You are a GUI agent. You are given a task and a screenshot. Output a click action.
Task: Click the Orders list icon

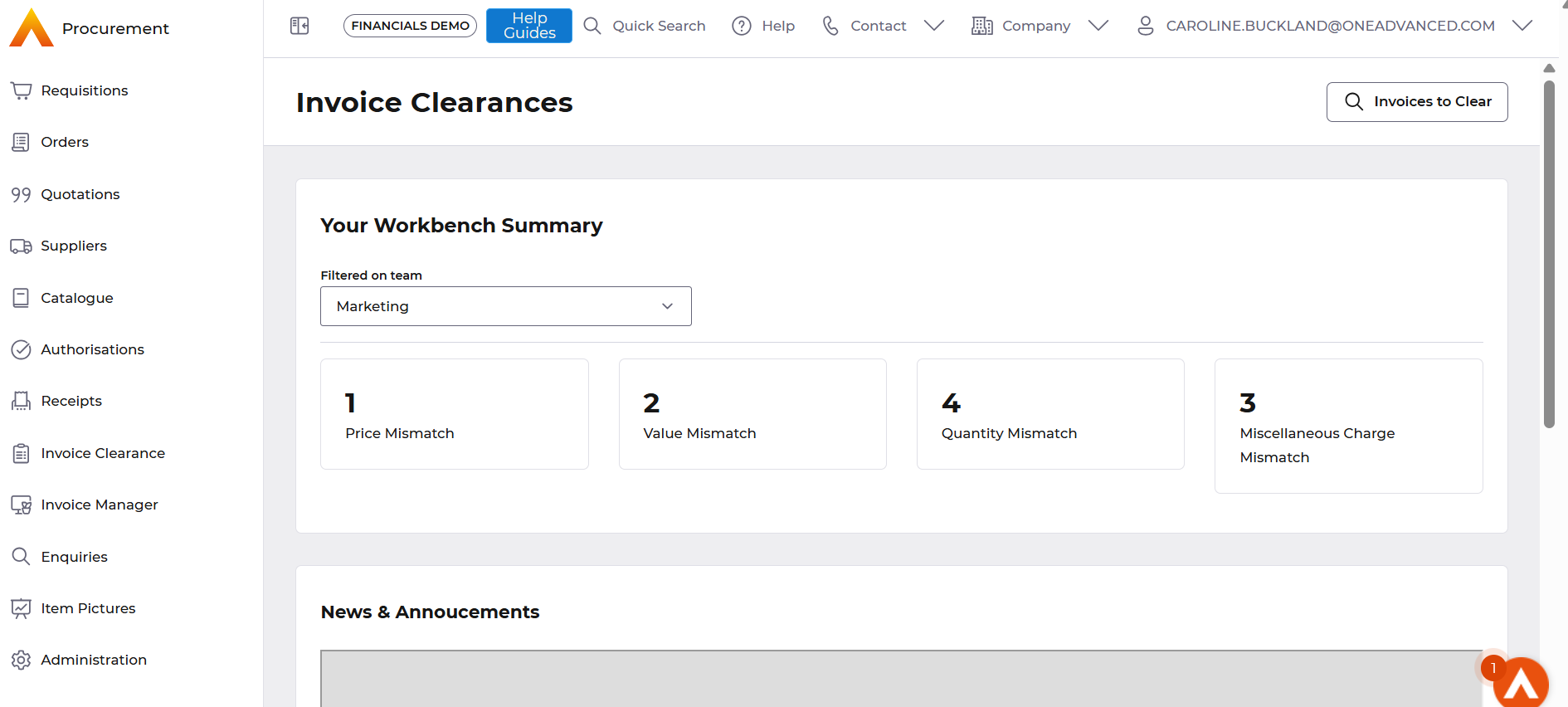[21, 142]
